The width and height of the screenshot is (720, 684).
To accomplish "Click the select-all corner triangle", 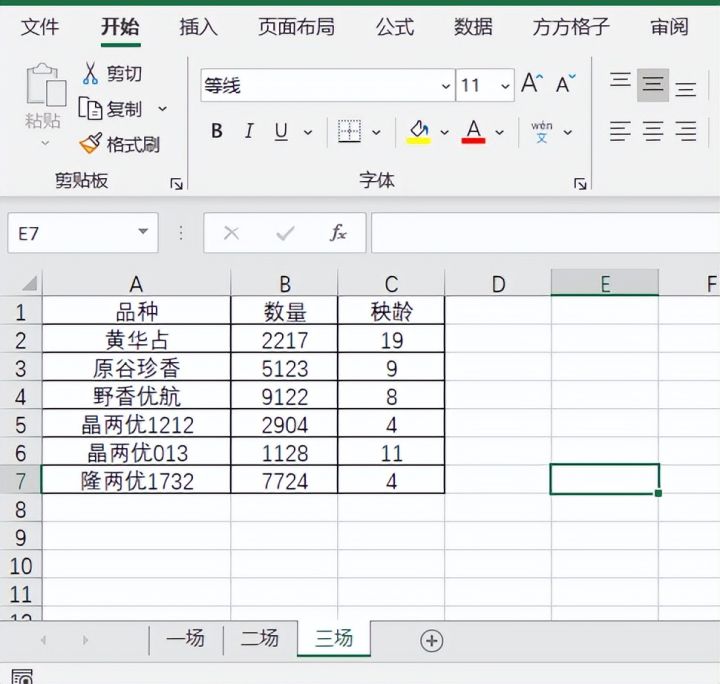I will (29, 283).
